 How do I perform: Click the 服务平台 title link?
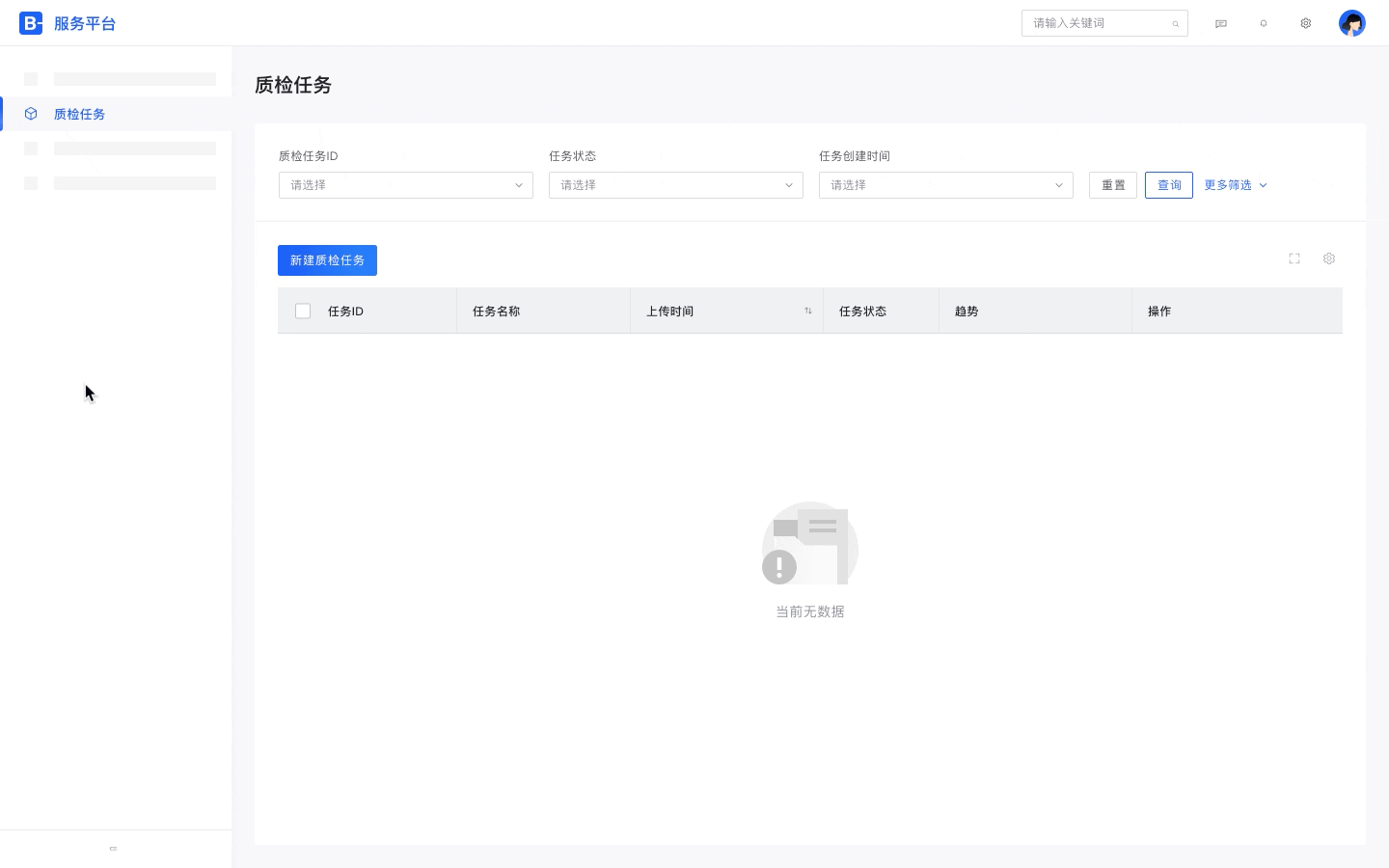pos(85,23)
